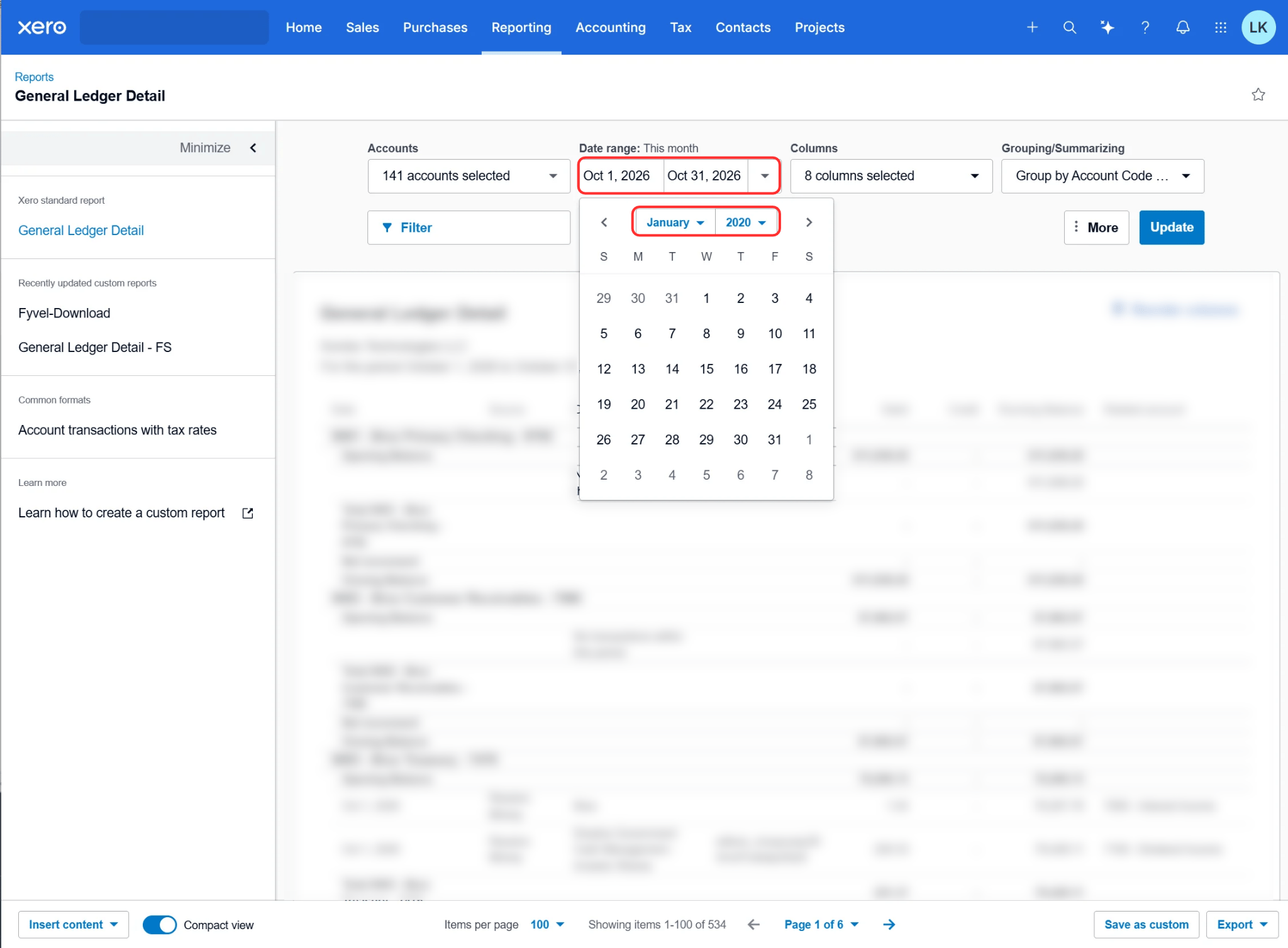
Task: Open the Page 1 of 6 dropdown
Action: (x=821, y=925)
